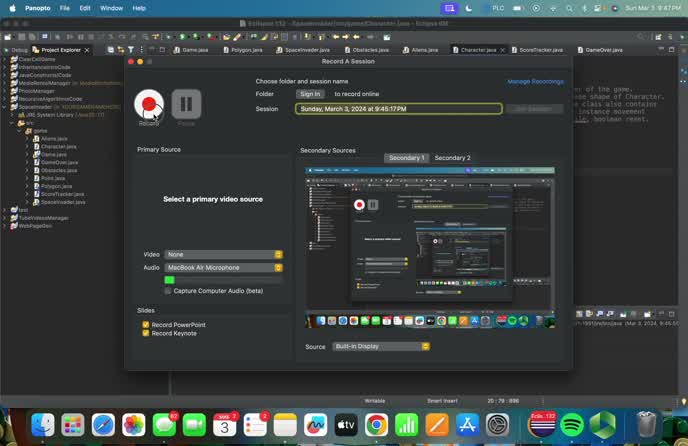The image size is (688, 446).
Task: Uncheck Record Keynote checkbox
Action: pos(146,333)
